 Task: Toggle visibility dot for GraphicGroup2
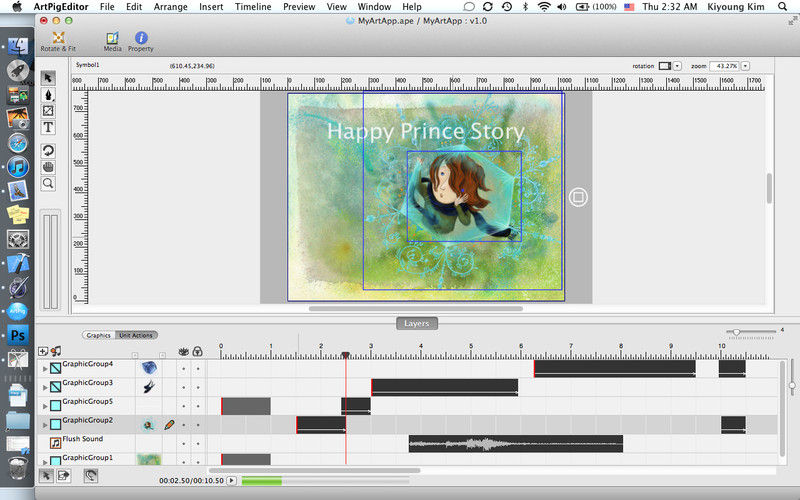click(184, 425)
